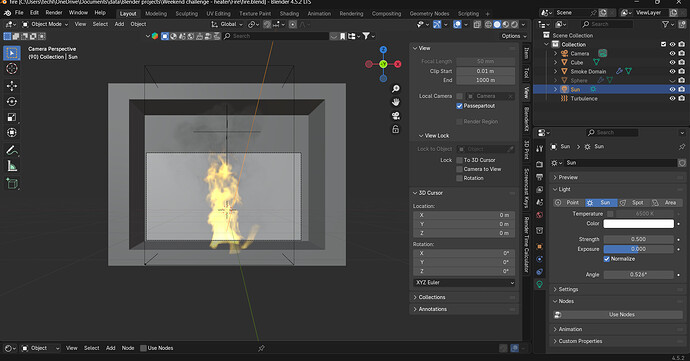Click the zoom view magnifier icon

point(396,89)
